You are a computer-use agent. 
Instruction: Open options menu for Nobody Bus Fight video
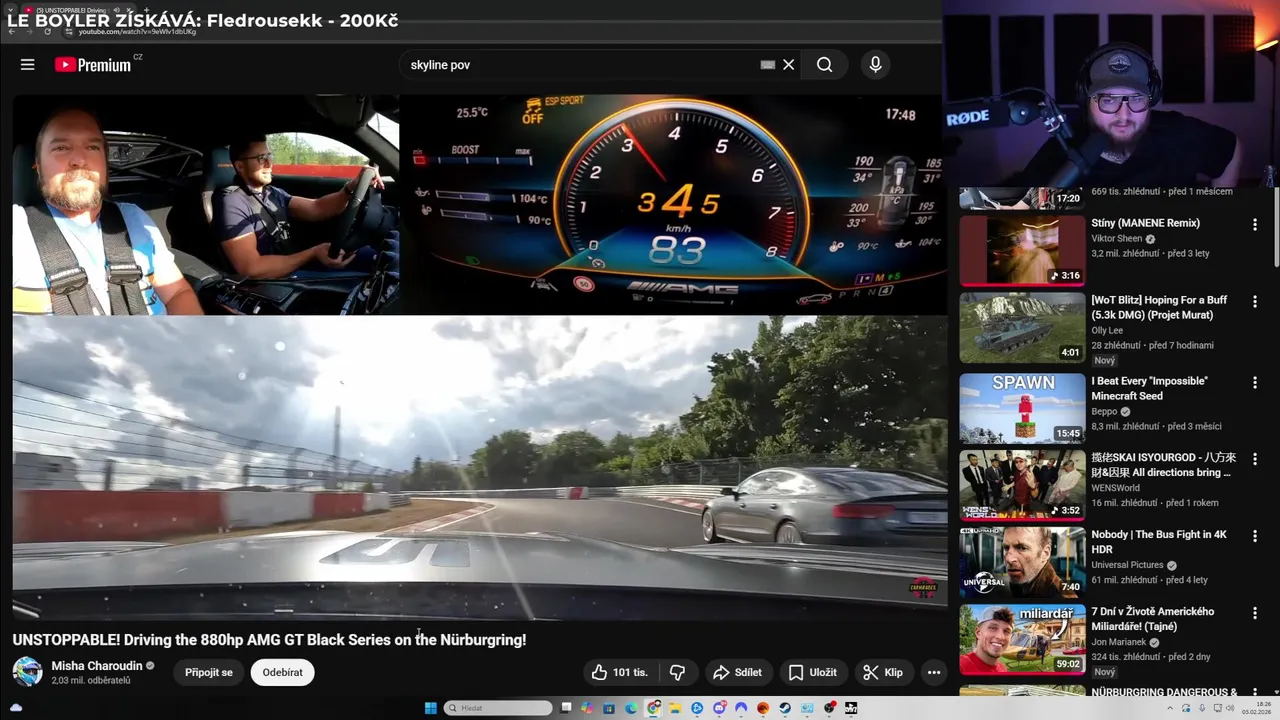(1254, 537)
